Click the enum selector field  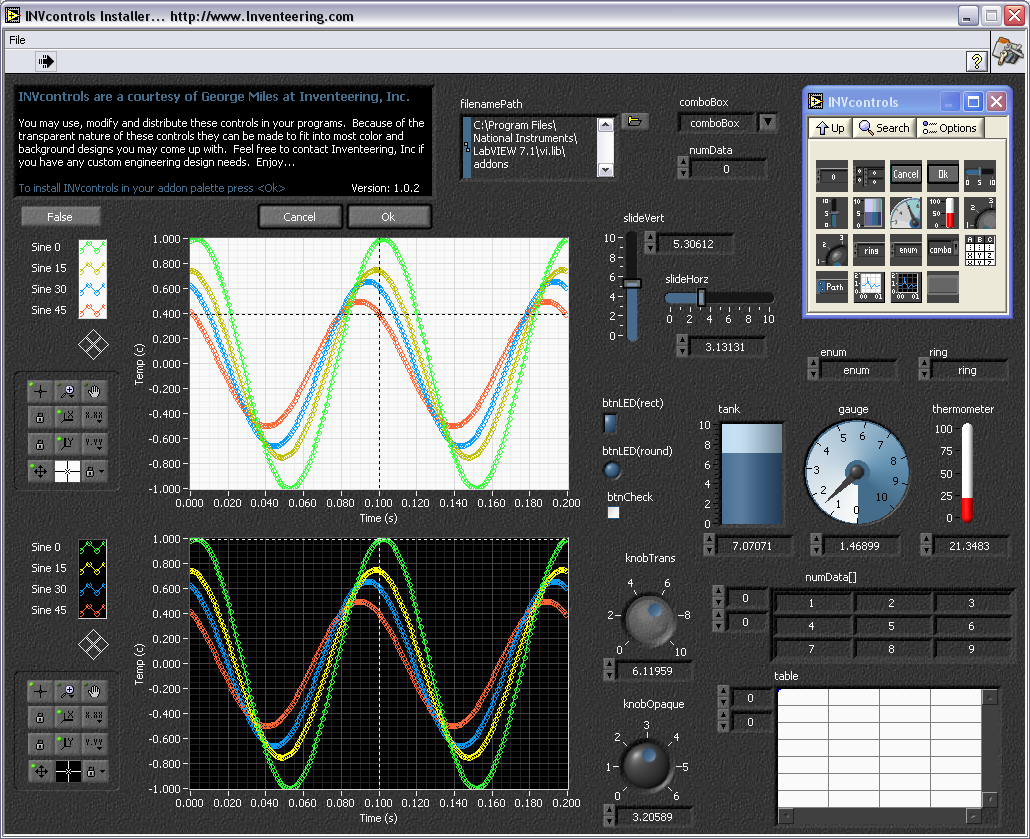(857, 371)
